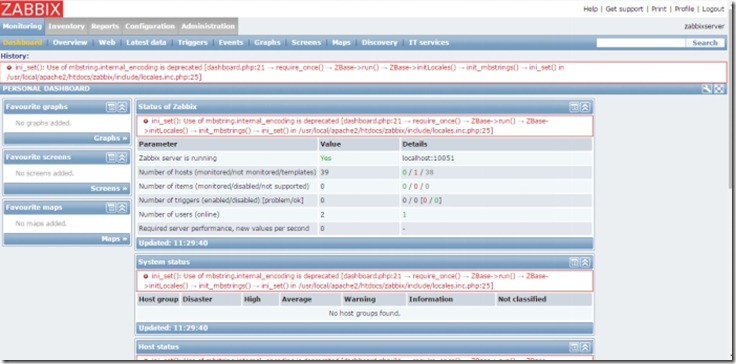Click the ZABBIX logo
Viewport: 736px width, 364px height.
coord(32,9)
